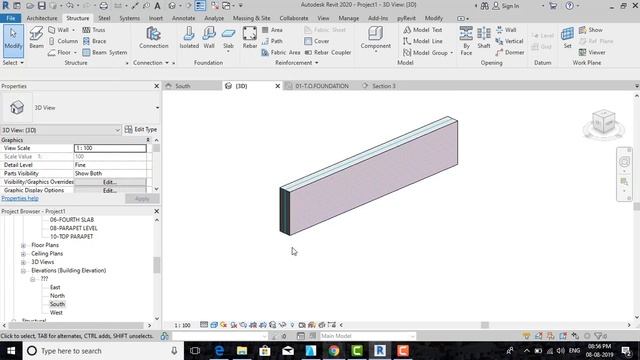This screenshot has height=360, width=640.
Task: Open the Select panel dropdown
Action: click(13, 63)
